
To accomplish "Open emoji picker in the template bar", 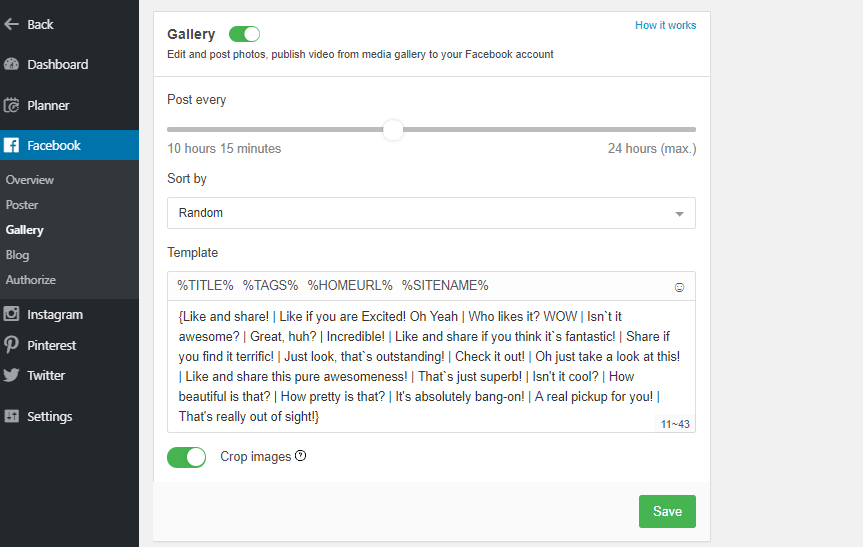I will click(x=680, y=287).
